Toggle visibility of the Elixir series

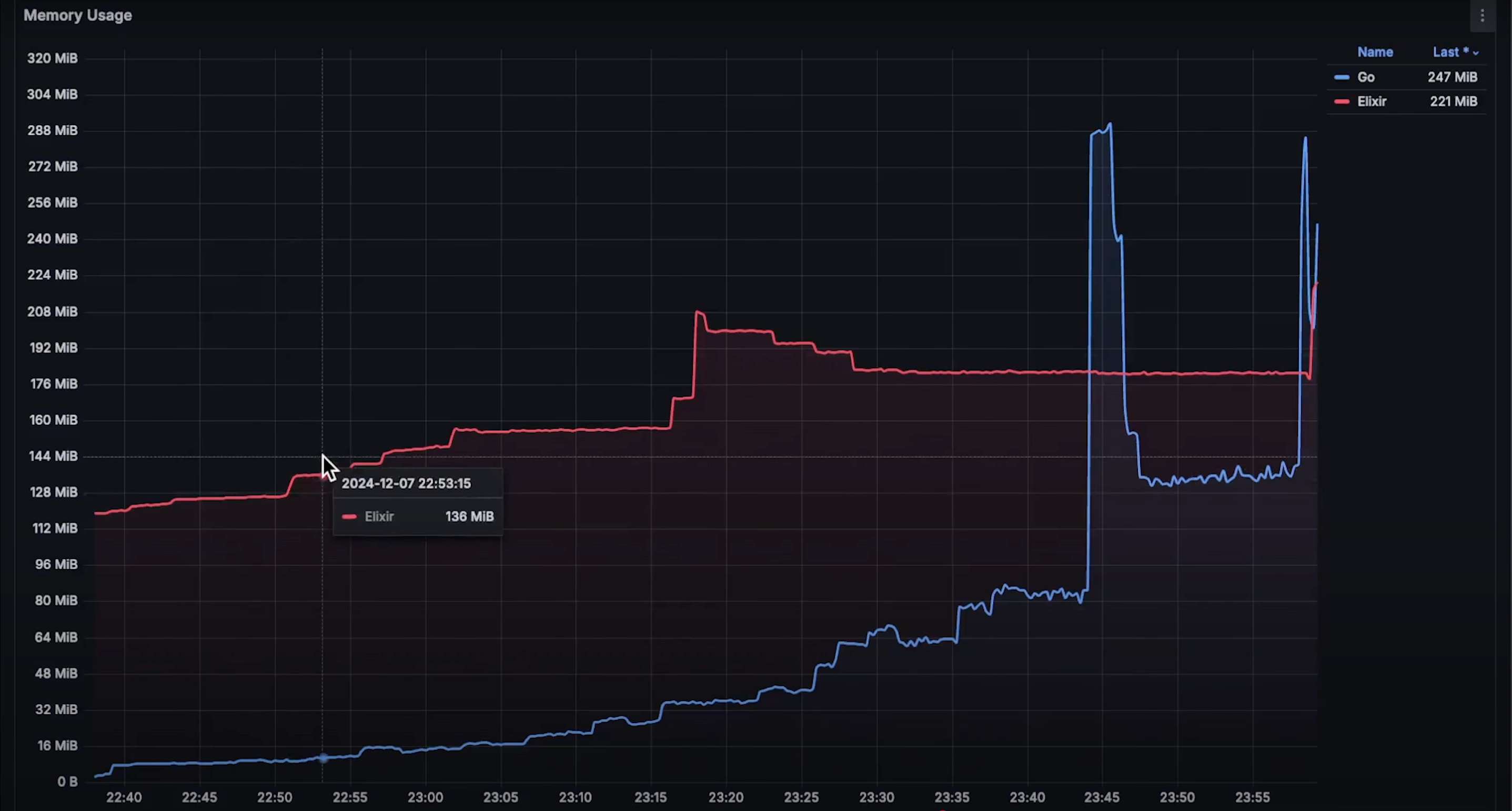pos(1372,102)
